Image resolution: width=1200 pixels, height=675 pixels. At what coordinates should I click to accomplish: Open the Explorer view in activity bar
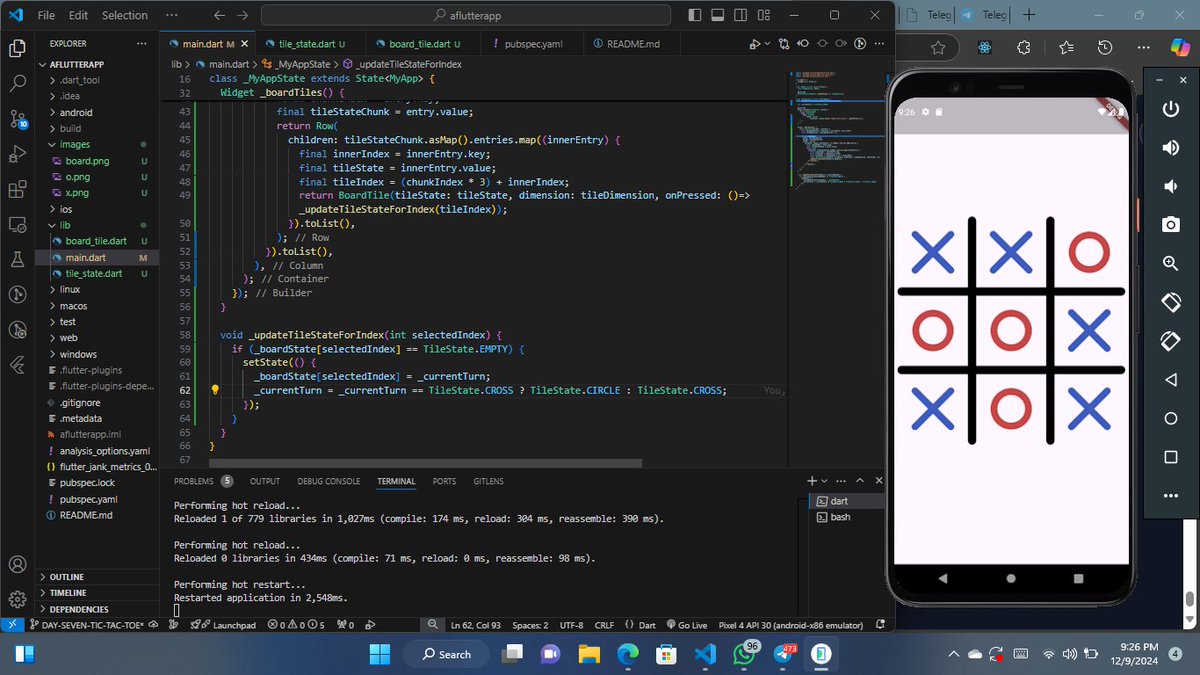16,48
